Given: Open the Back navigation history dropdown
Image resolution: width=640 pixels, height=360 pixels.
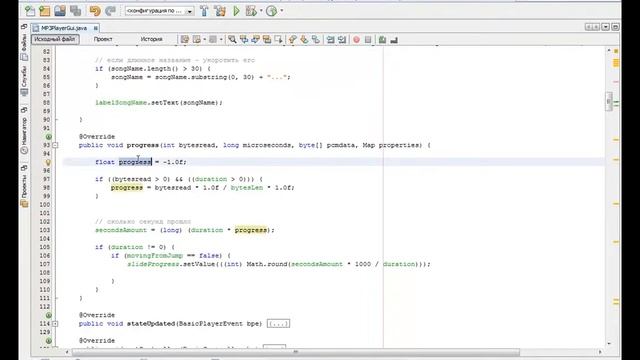Looking at the screenshot, I should 204,40.
